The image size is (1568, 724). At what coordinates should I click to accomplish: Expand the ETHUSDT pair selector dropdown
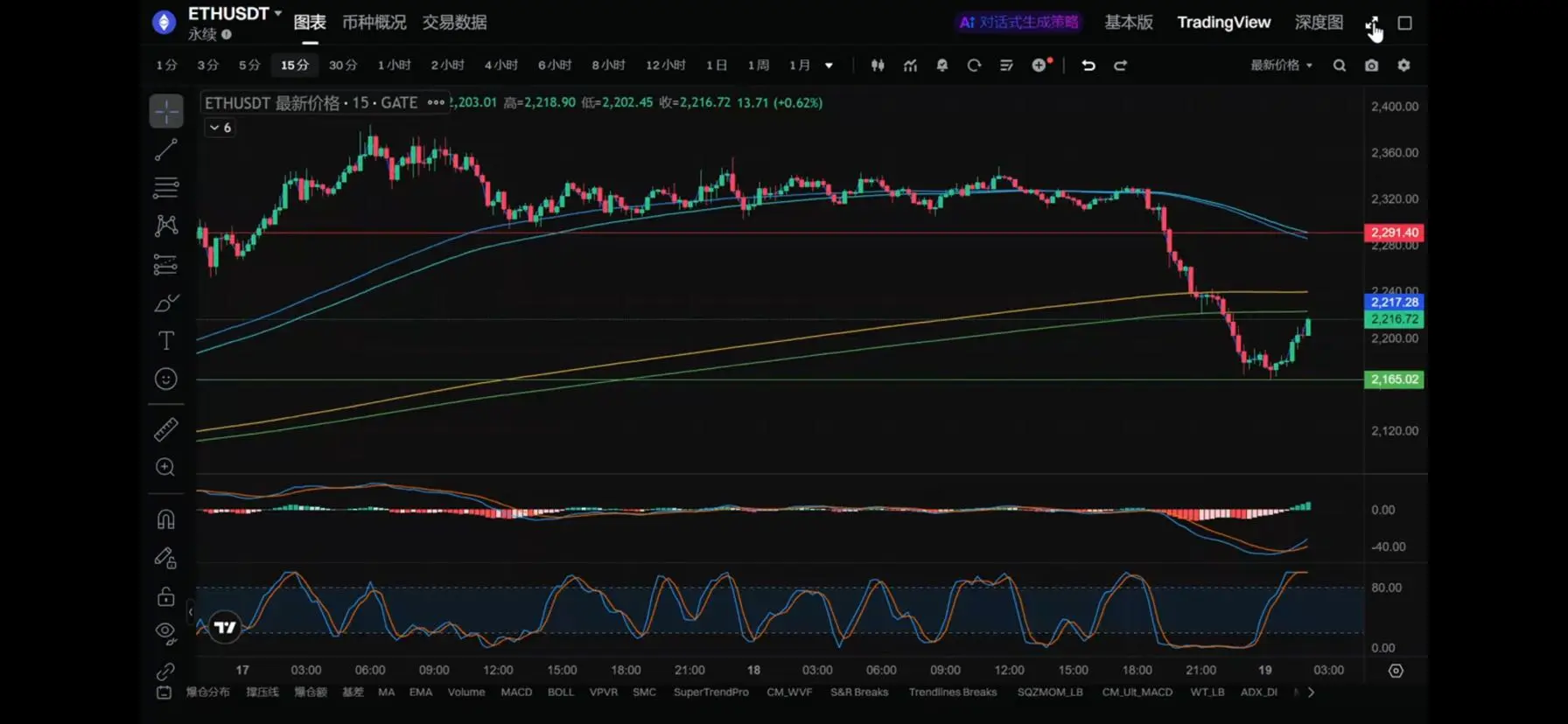coord(277,13)
